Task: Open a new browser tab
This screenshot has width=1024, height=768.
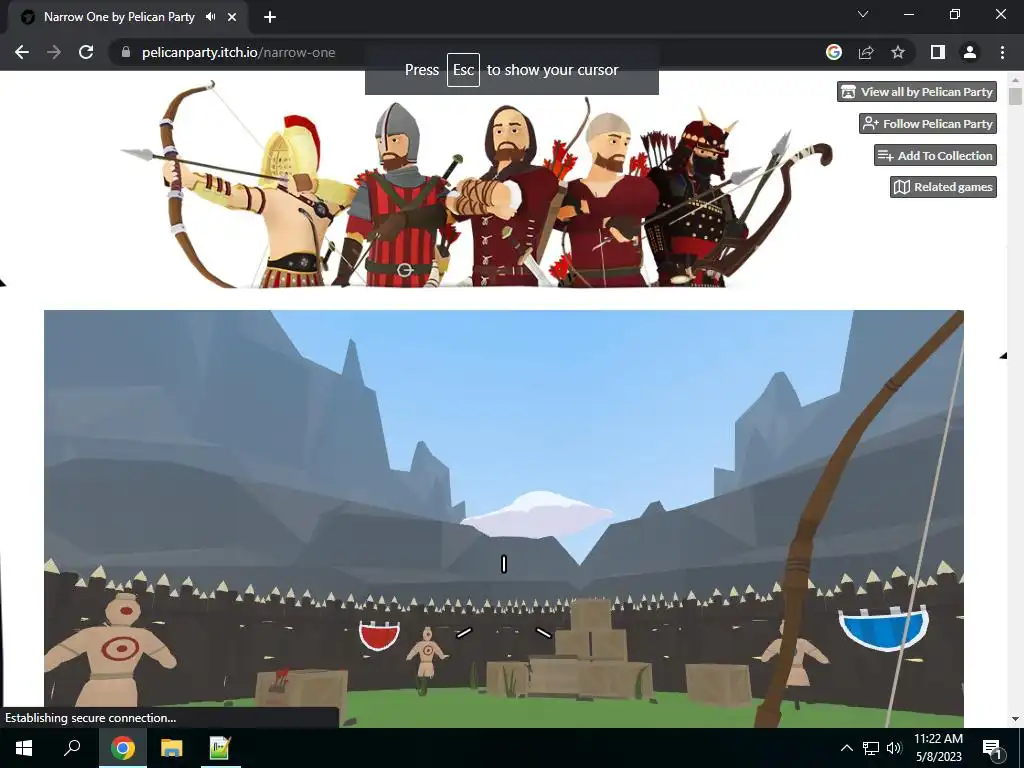Action: tap(270, 17)
